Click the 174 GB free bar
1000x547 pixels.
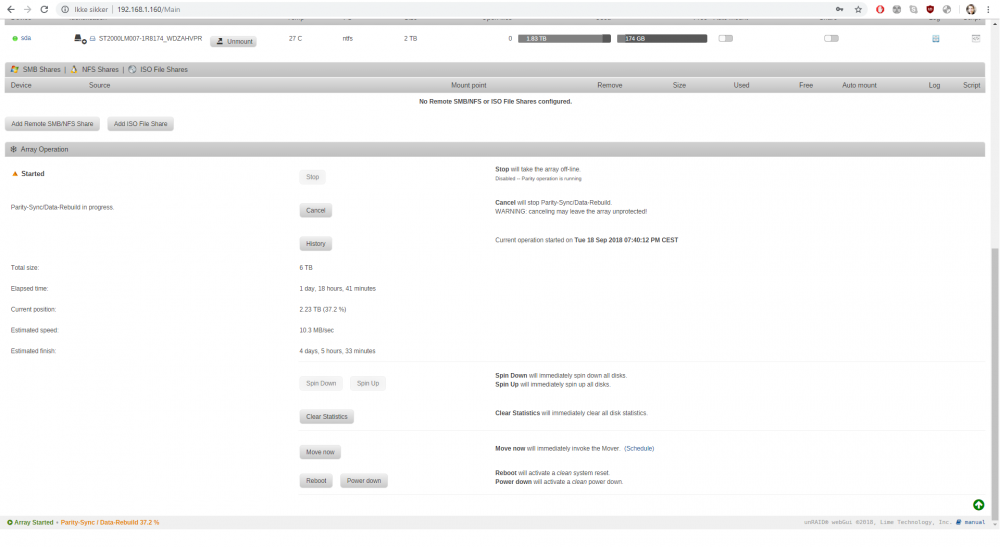662,39
